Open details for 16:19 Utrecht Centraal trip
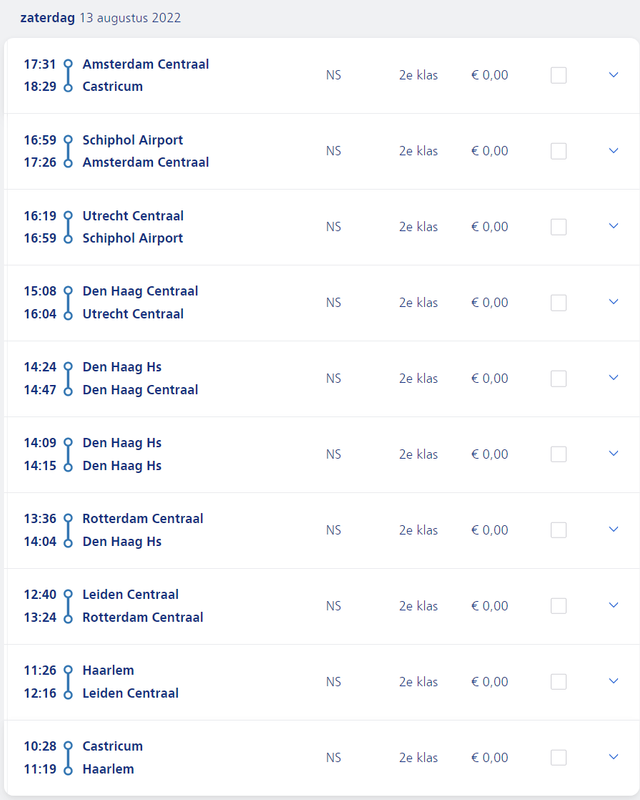Image resolution: width=640 pixels, height=800 pixels. pos(613,226)
